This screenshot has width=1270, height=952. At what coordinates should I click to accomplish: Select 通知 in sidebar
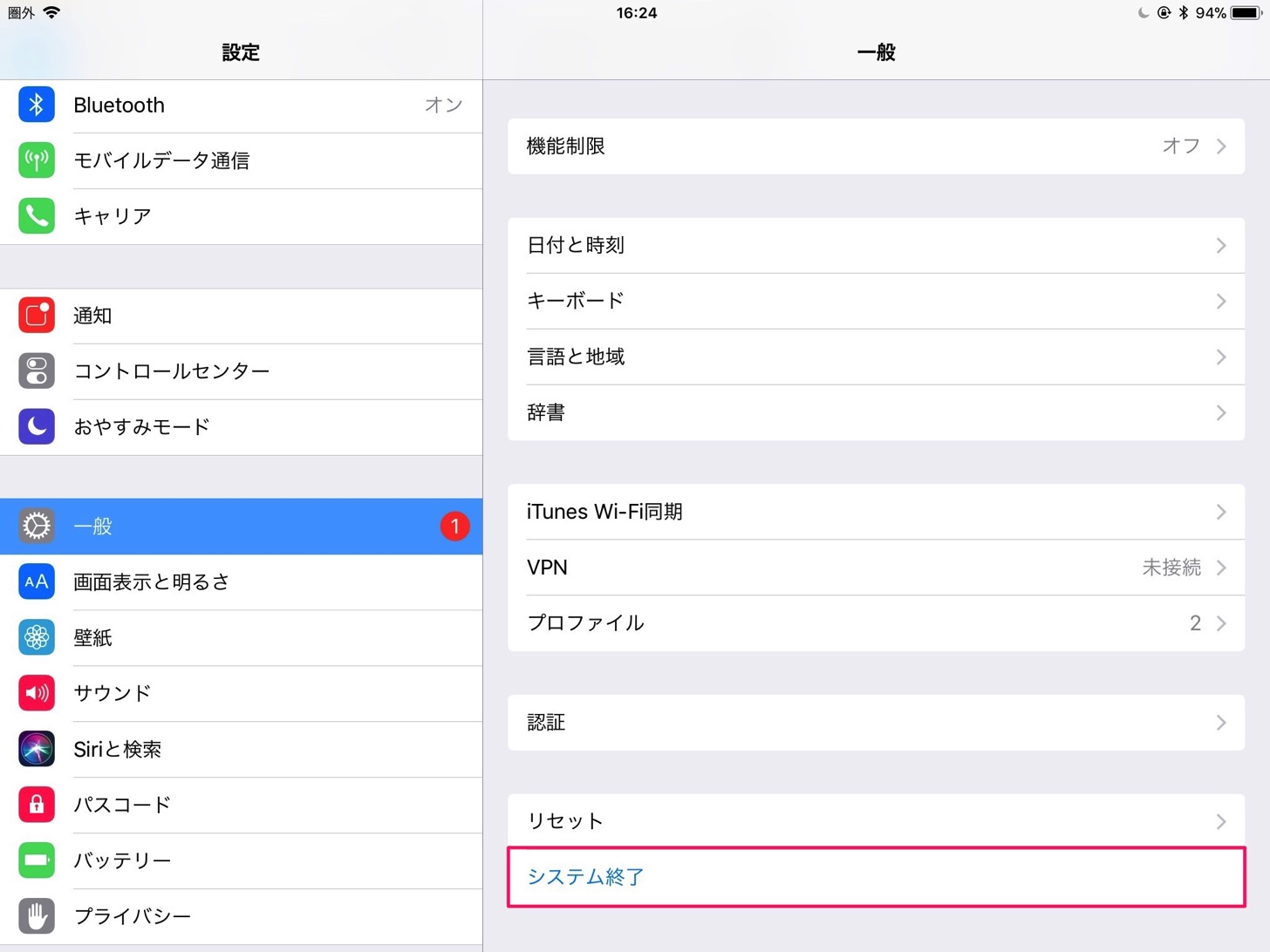point(241,316)
